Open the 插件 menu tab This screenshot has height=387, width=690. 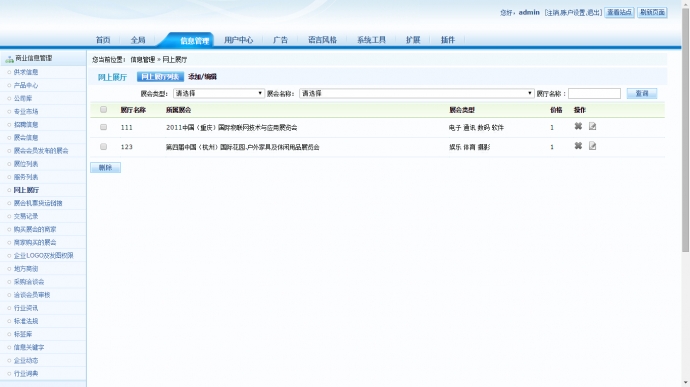point(448,40)
